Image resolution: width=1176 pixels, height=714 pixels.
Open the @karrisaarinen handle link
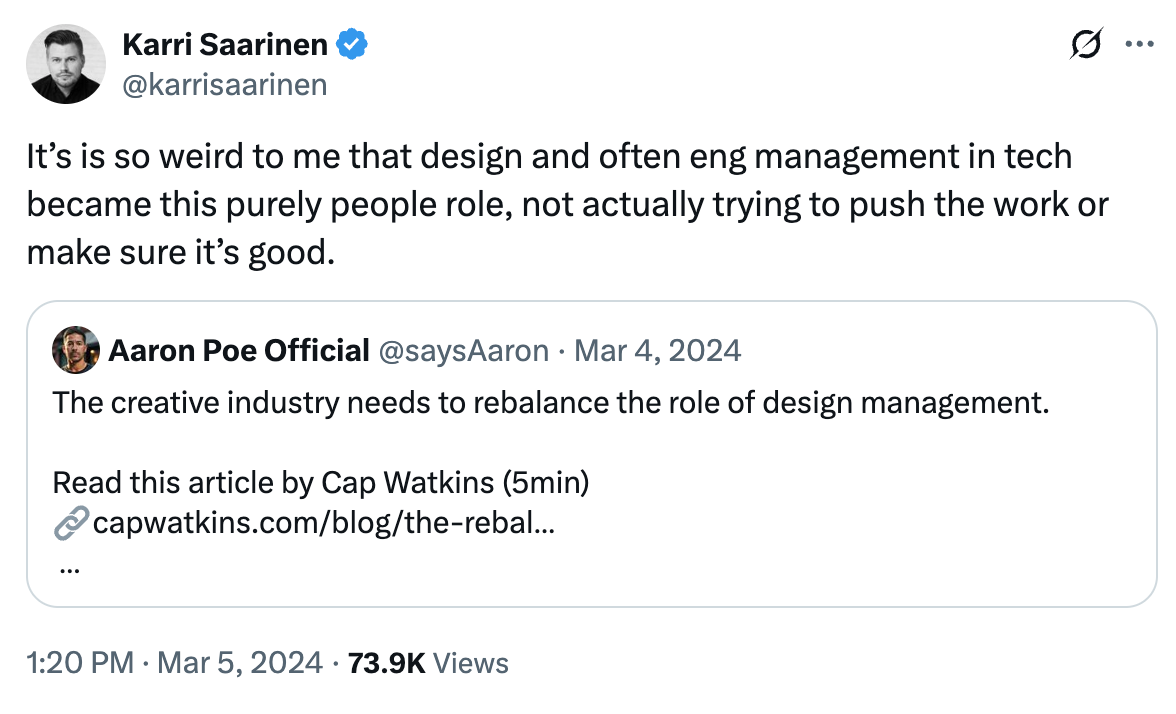224,85
